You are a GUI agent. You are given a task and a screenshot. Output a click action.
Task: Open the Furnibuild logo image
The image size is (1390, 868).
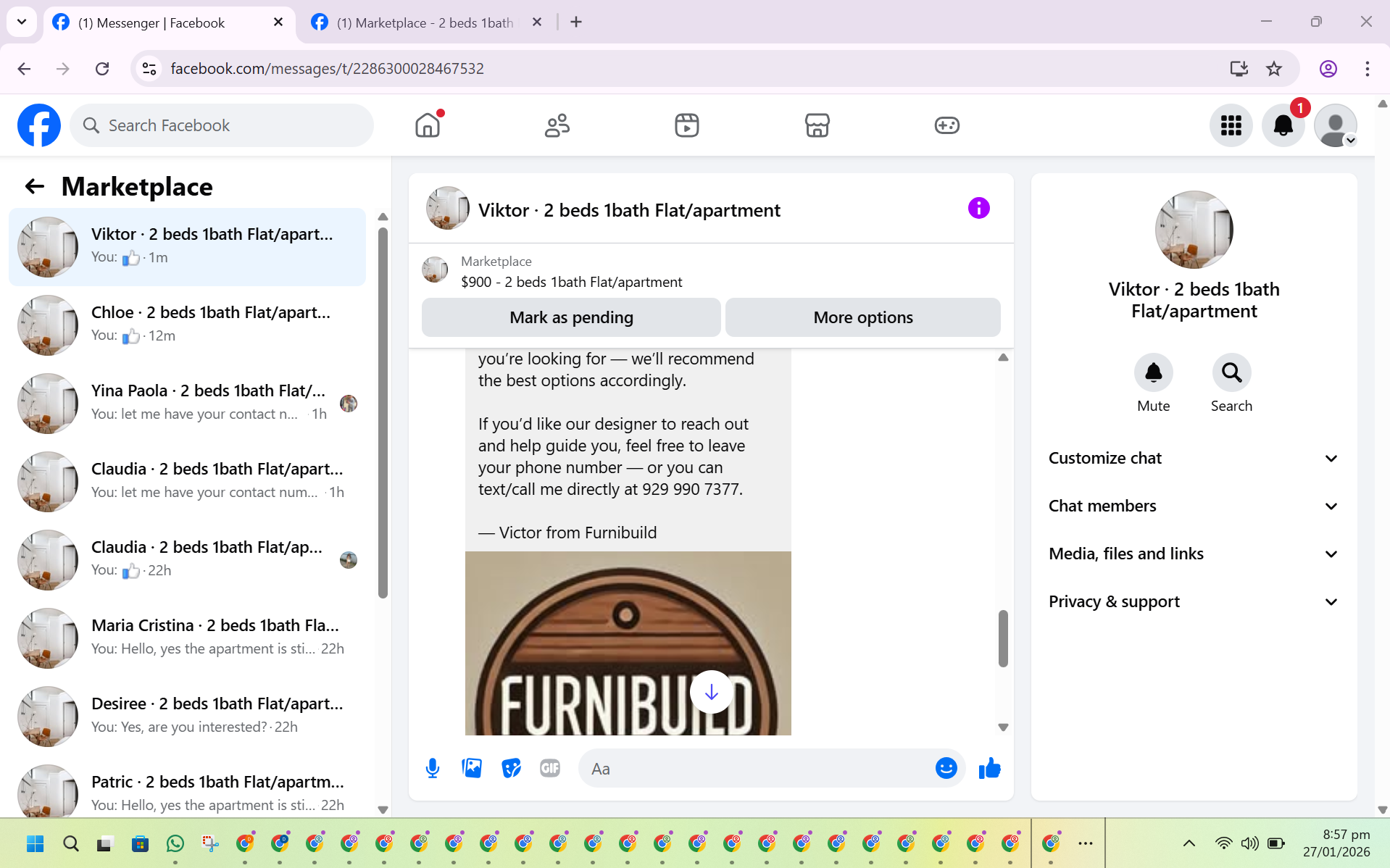coord(628,643)
